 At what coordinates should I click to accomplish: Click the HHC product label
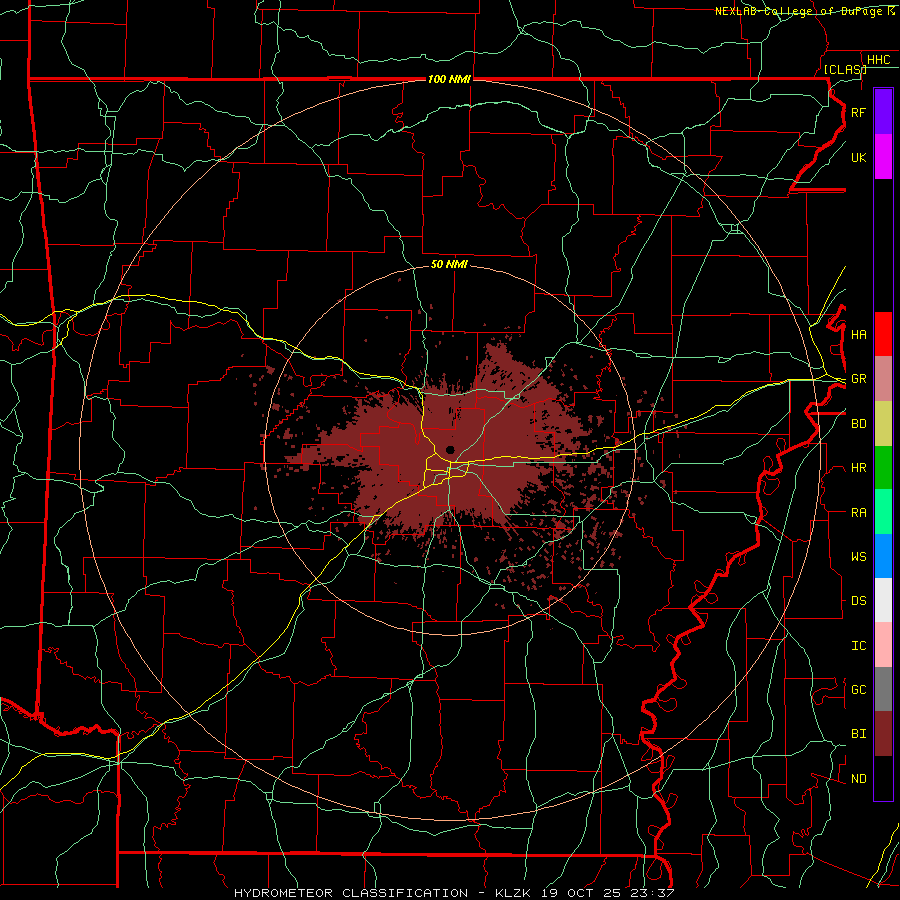(x=878, y=60)
